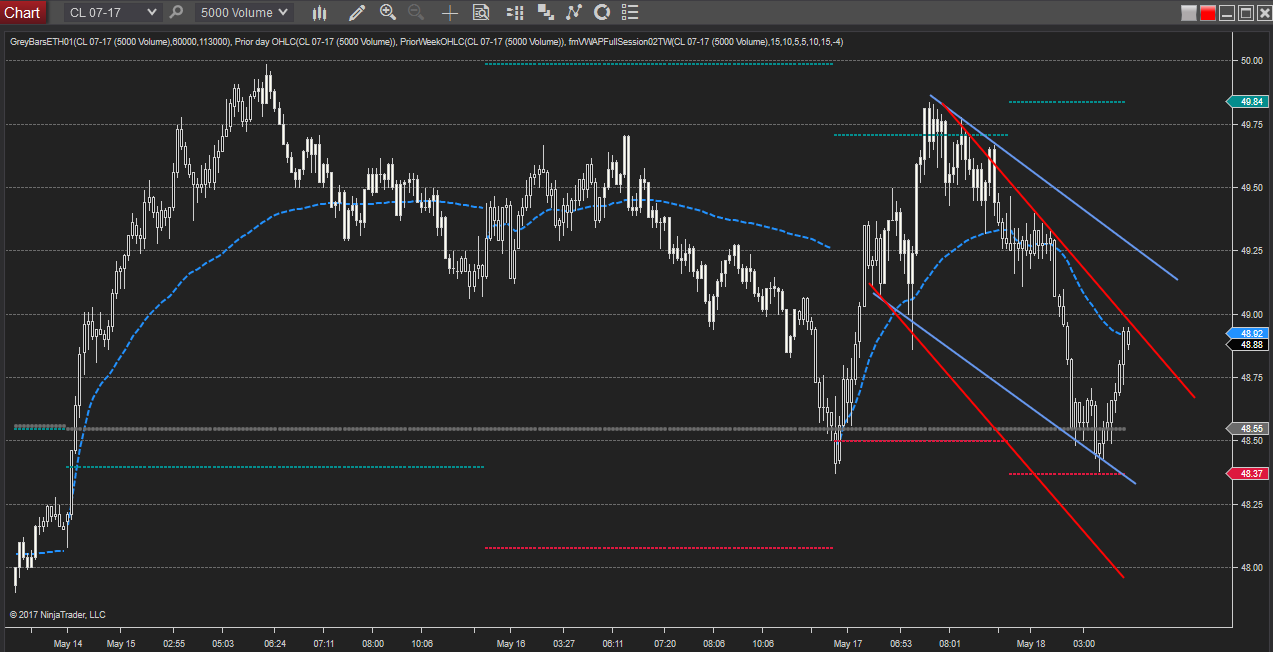Click the indicator label text GreyBarsETH01
The height and width of the screenshot is (652, 1273).
click(x=41, y=42)
